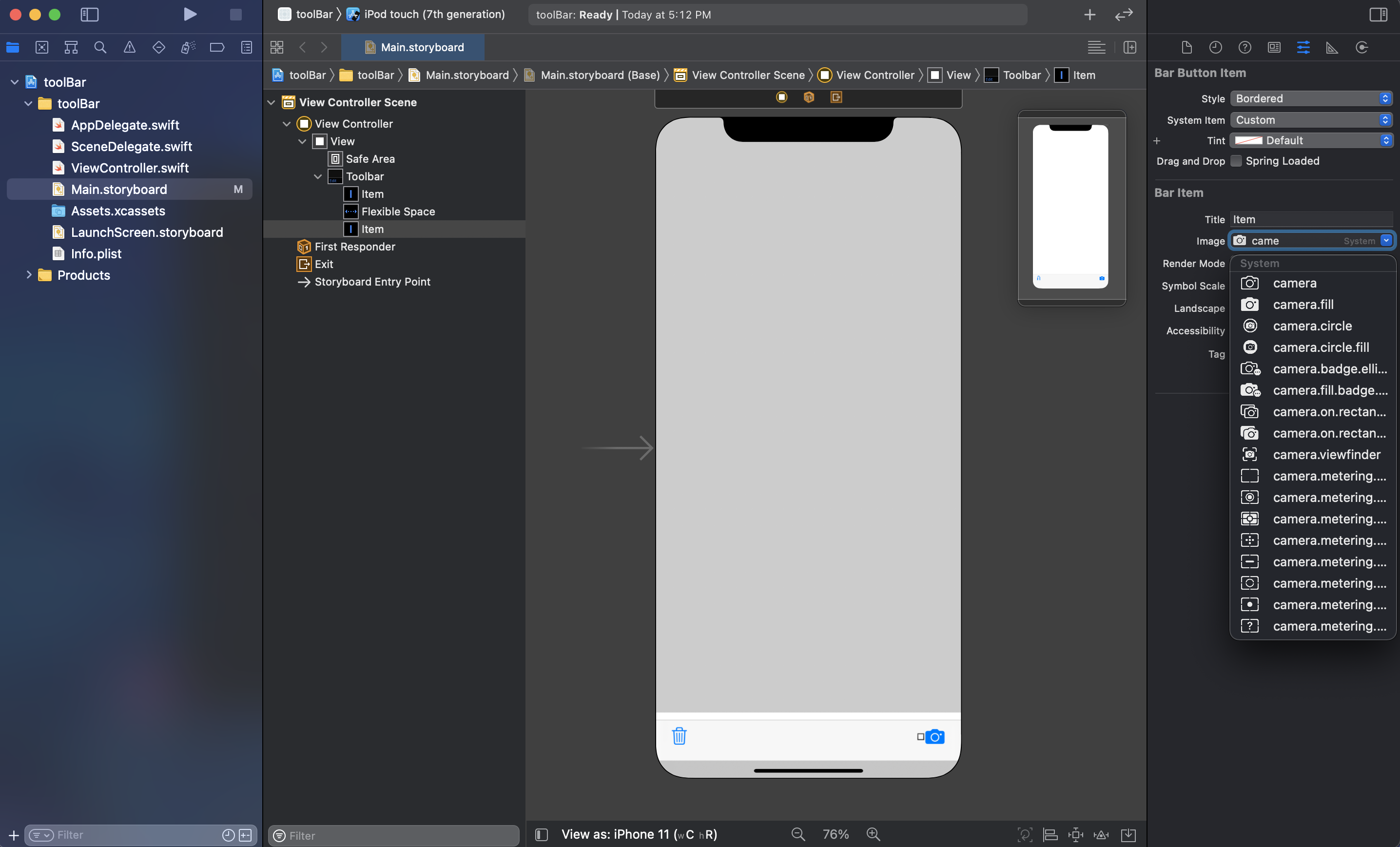Click the outline Filter field
Screen dimensions: 1400x847
(392, 835)
